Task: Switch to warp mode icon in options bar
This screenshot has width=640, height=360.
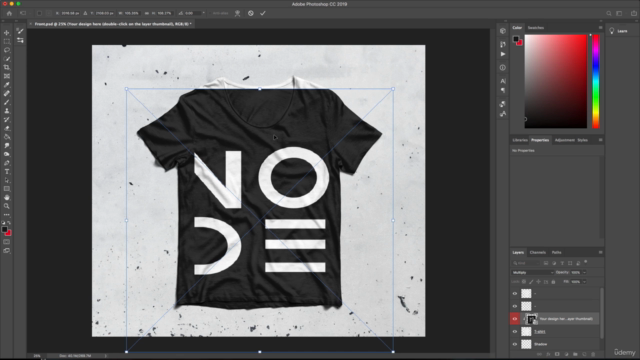Action: point(238,13)
